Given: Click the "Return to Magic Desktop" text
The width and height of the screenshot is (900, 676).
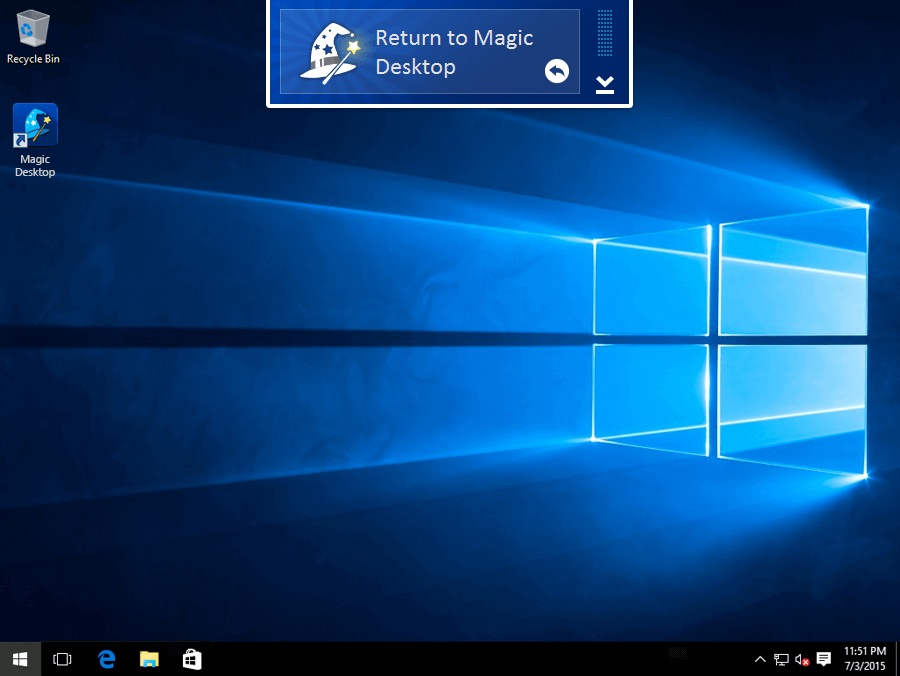Looking at the screenshot, I should point(454,52).
